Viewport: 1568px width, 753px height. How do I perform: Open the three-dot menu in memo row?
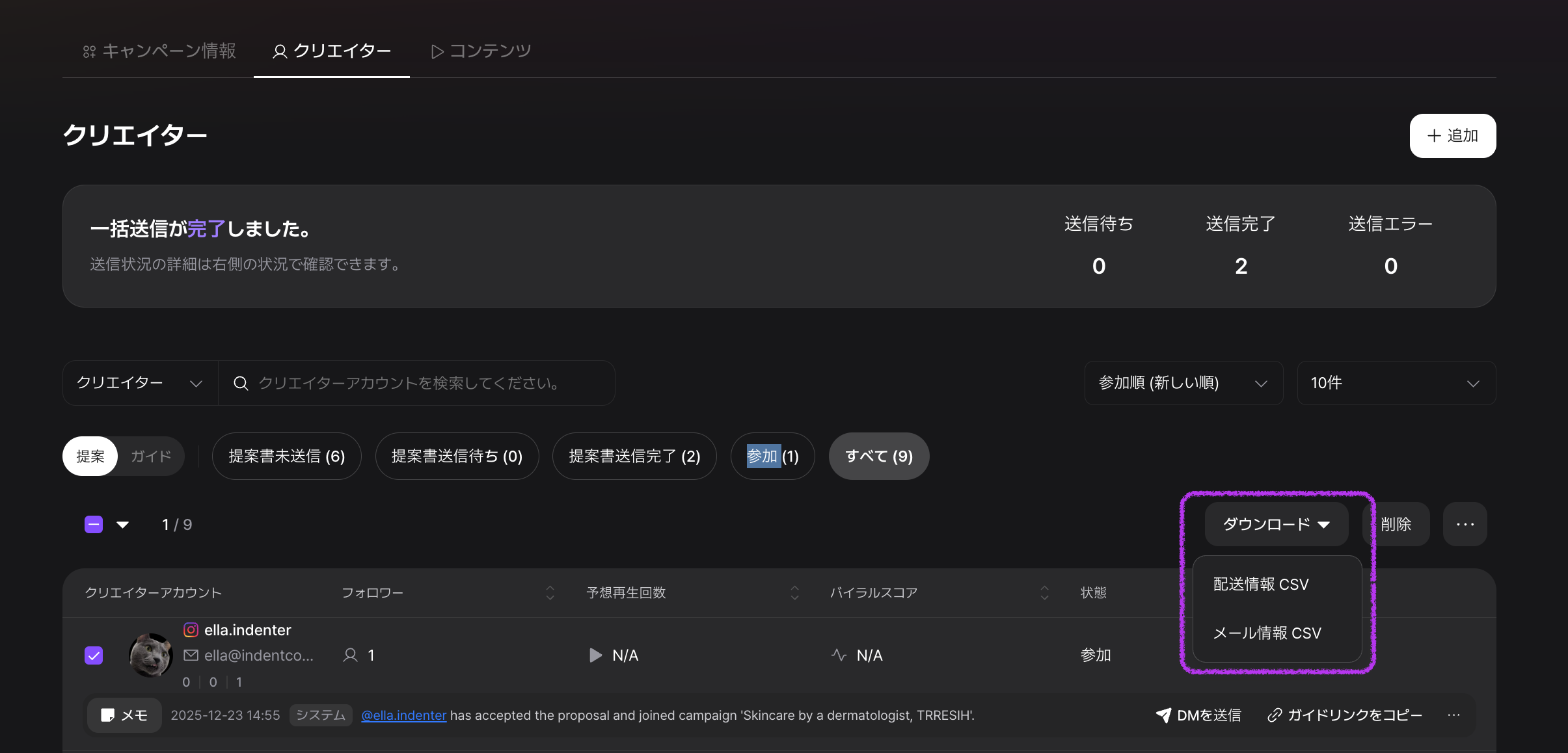pos(1454,715)
